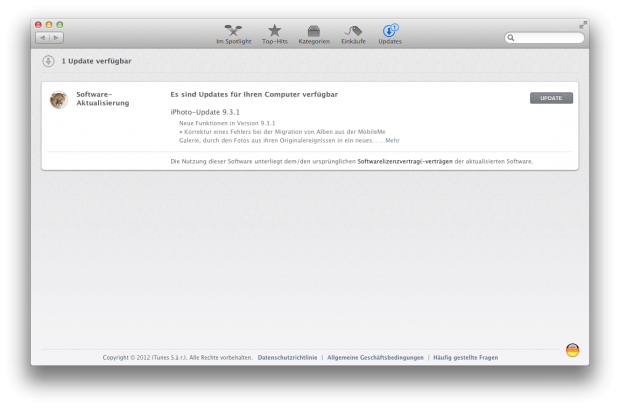Open the Softwarelizenzvertrag(-verträgen) link
The image size is (620, 408).
405,161
